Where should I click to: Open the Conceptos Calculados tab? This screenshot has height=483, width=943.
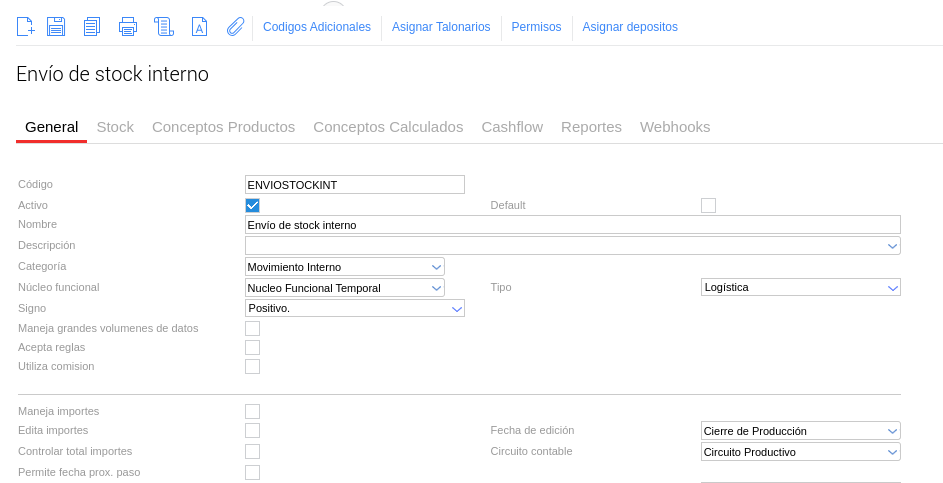point(388,127)
